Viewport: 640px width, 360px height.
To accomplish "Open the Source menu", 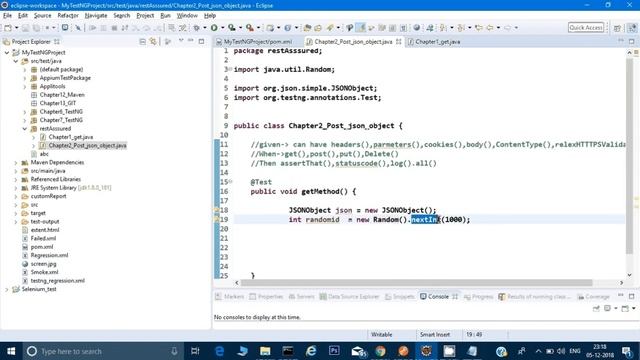I will [42, 16].
